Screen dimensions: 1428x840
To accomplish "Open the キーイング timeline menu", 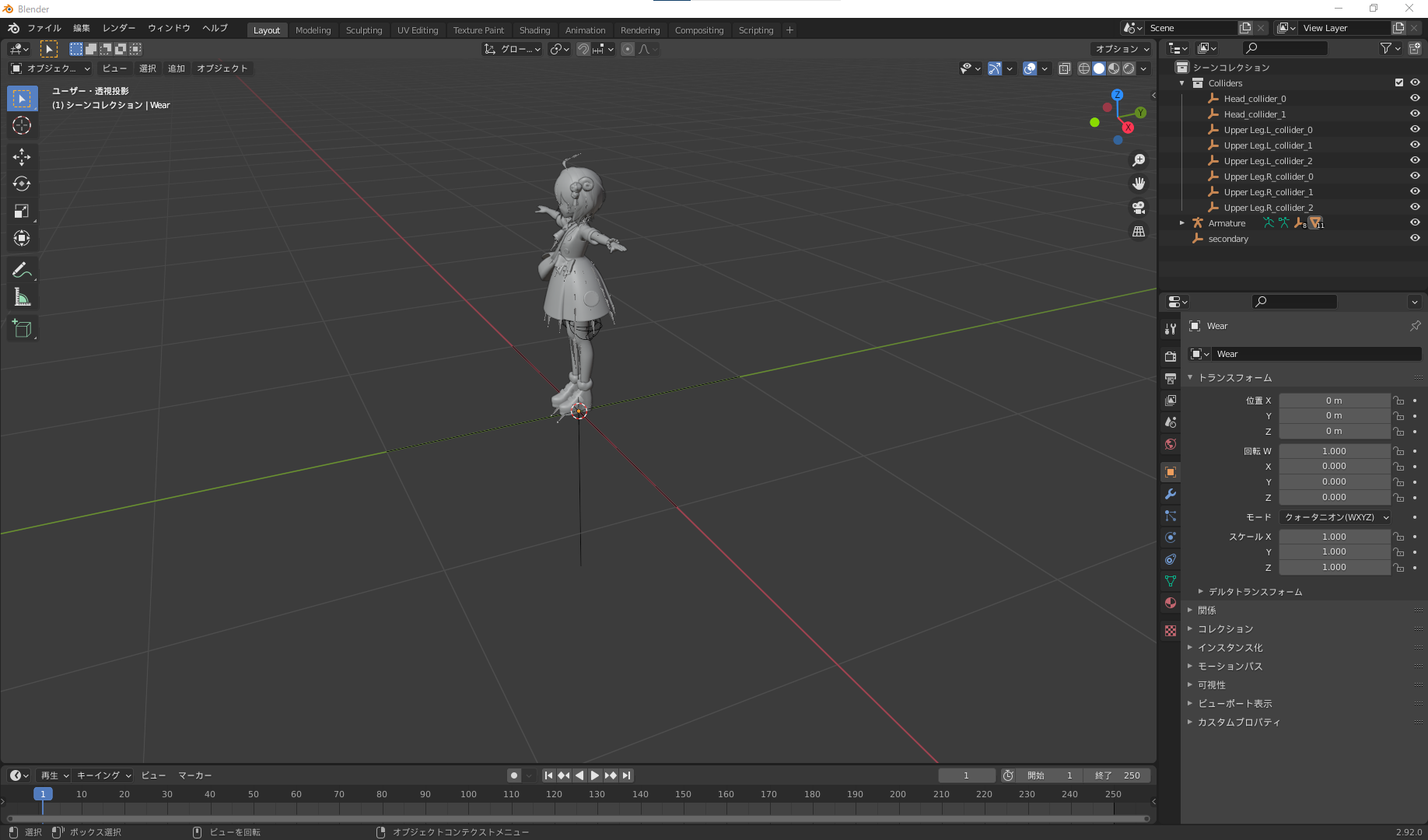I will point(103,775).
